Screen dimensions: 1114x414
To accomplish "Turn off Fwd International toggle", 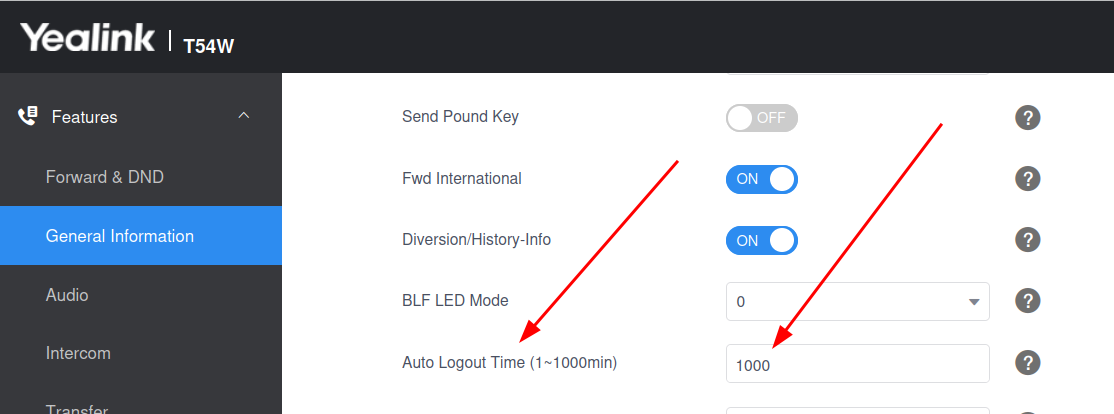I will [762, 179].
